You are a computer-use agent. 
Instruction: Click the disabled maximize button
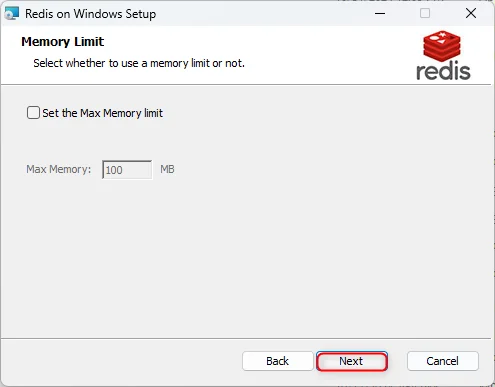click(x=425, y=13)
